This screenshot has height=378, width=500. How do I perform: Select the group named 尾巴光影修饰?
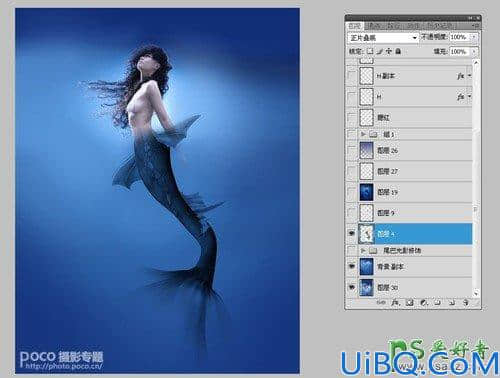coord(402,250)
